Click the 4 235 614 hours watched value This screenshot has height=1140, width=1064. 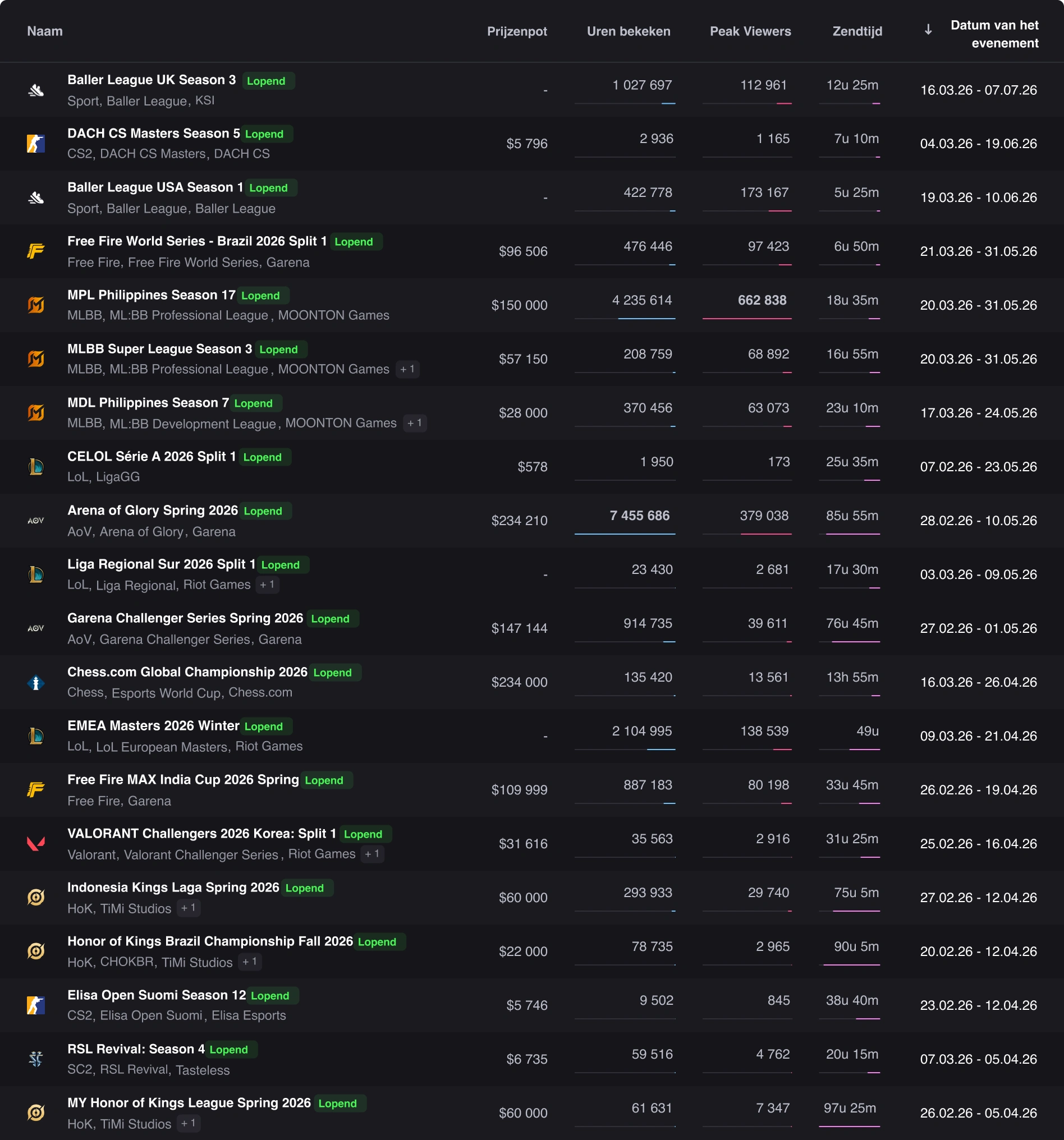pos(642,300)
